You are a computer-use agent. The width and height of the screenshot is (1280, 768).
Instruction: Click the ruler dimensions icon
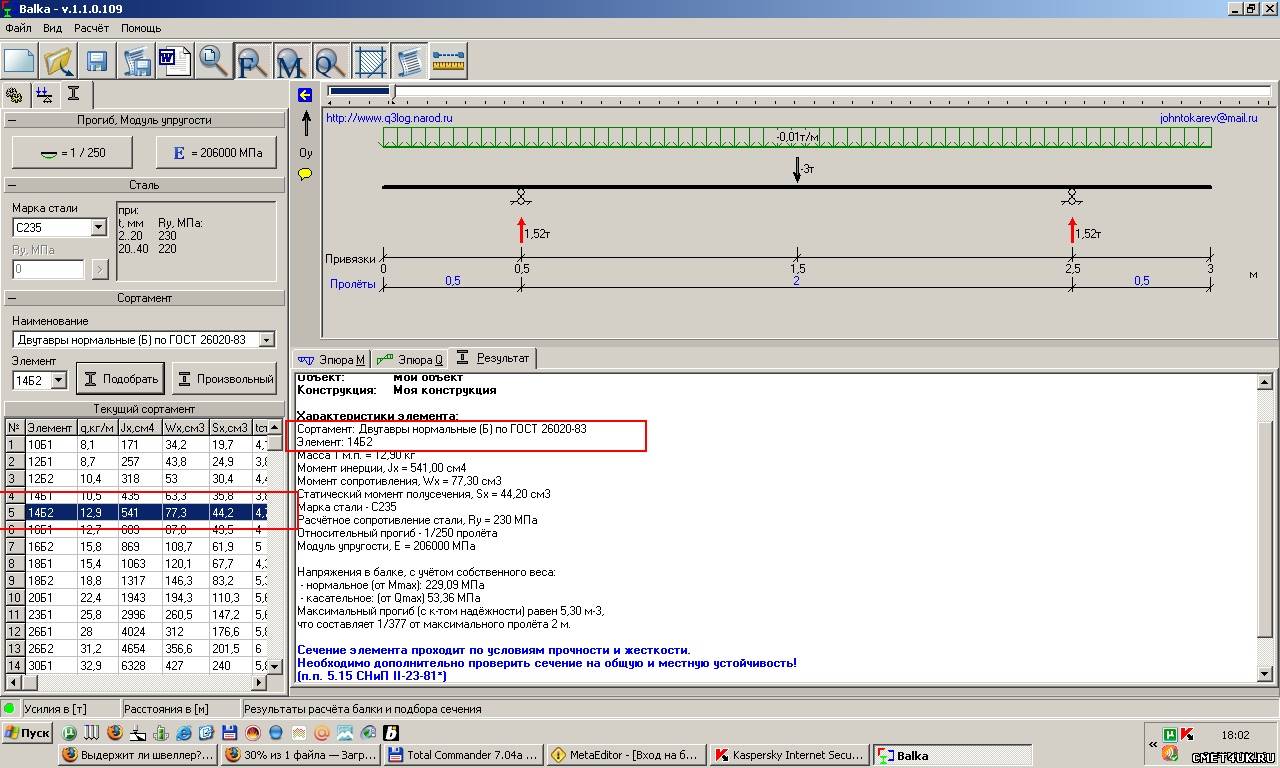(449, 61)
